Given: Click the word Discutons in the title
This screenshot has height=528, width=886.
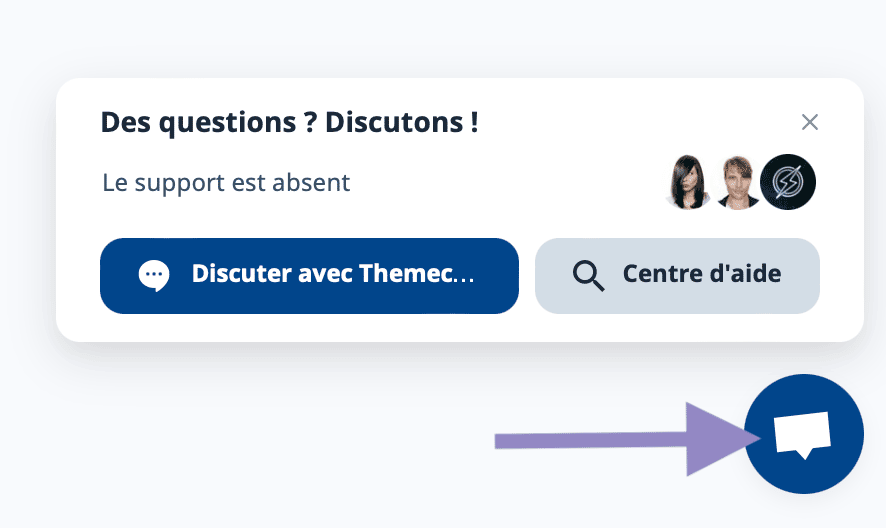Looking at the screenshot, I should point(394,123).
